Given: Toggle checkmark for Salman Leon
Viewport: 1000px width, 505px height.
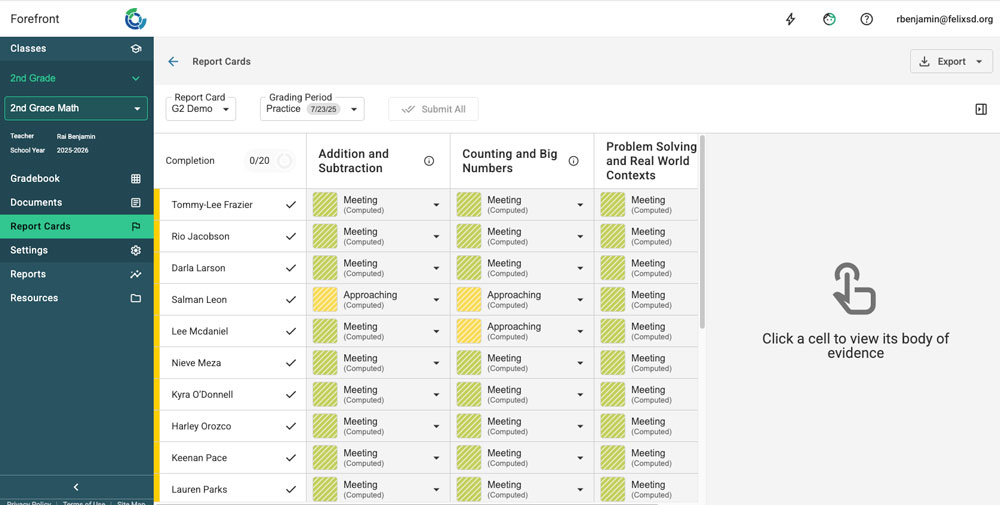Looking at the screenshot, I should click(x=291, y=300).
